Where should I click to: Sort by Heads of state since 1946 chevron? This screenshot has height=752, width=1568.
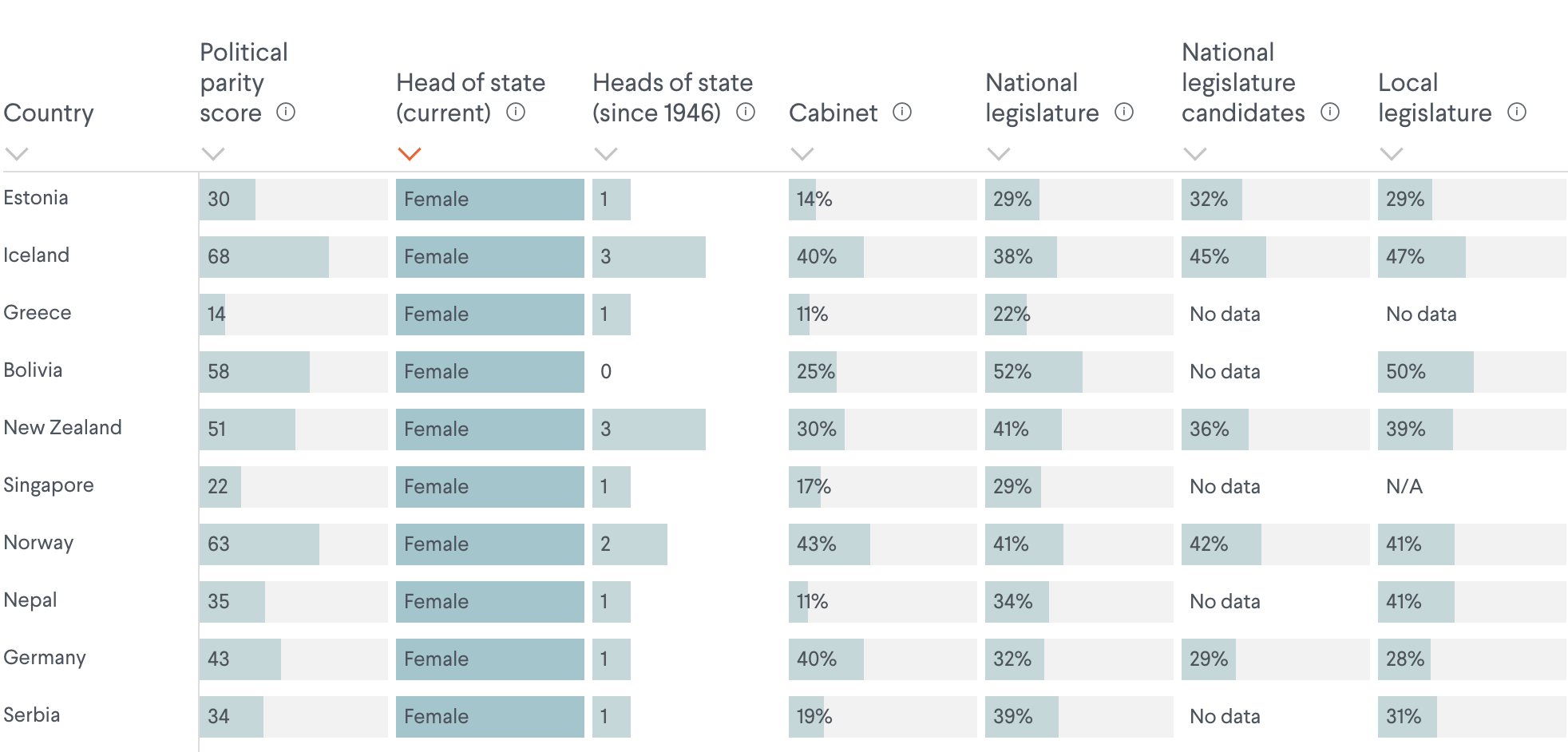606,153
